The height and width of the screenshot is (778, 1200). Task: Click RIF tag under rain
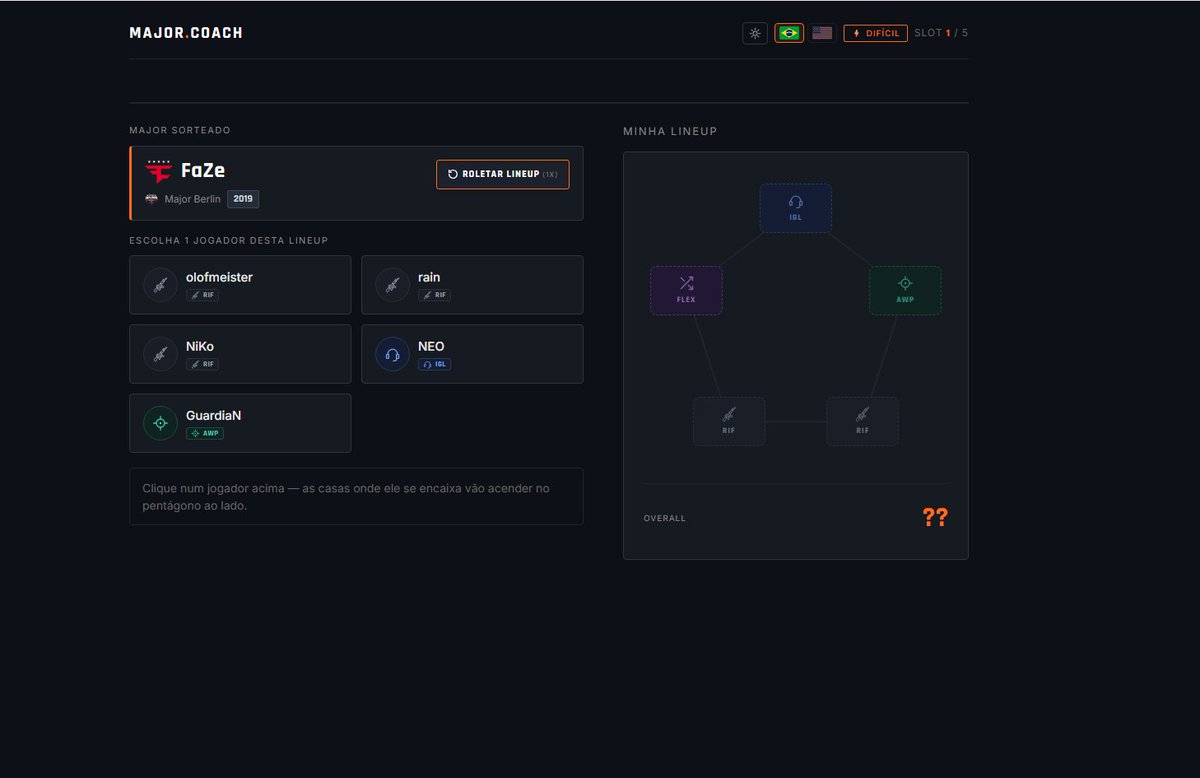point(434,296)
